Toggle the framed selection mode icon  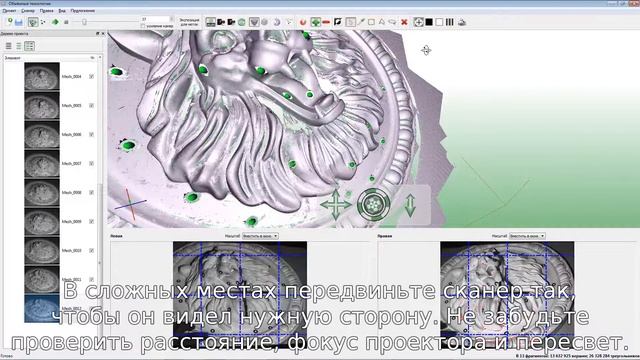click(x=350, y=22)
